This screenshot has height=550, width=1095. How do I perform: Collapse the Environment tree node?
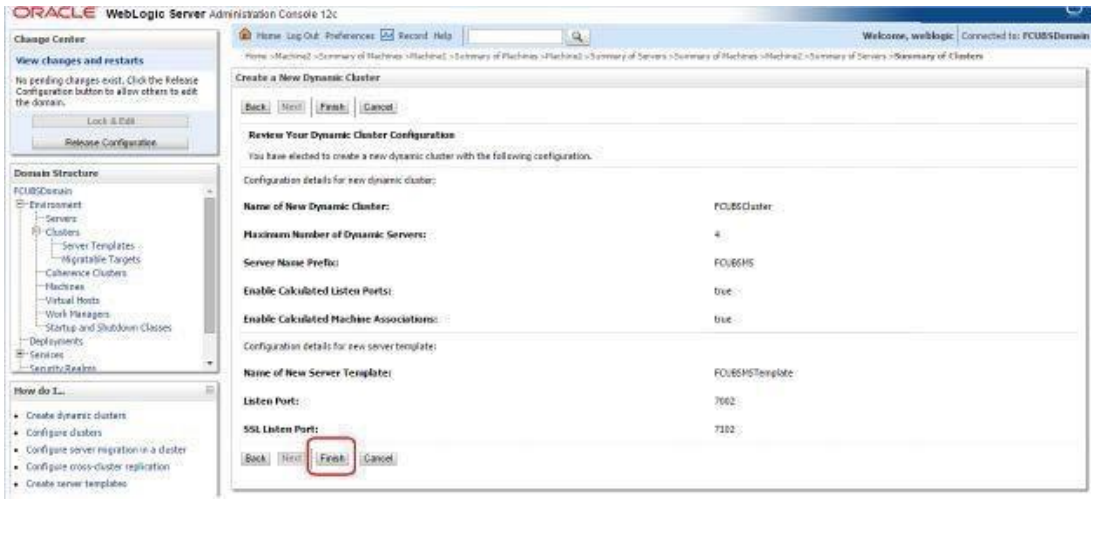coord(21,205)
